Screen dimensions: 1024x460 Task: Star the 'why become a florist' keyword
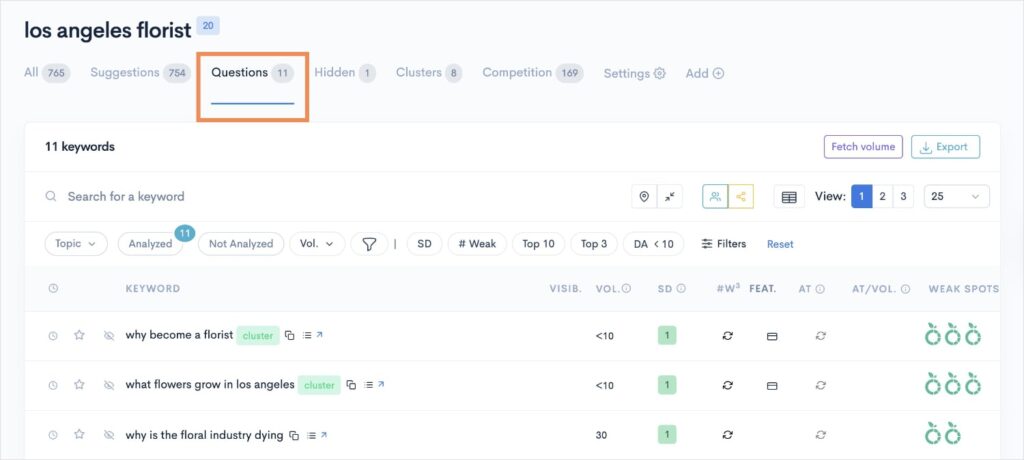pos(79,335)
